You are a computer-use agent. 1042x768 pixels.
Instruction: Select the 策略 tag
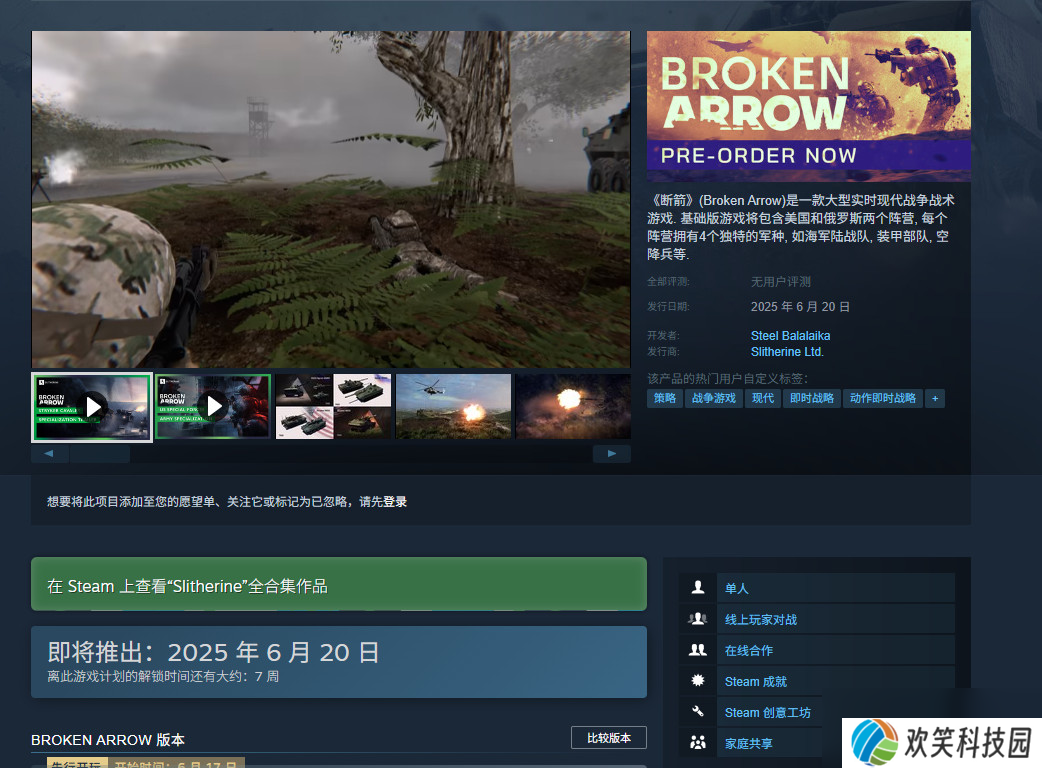(x=665, y=398)
